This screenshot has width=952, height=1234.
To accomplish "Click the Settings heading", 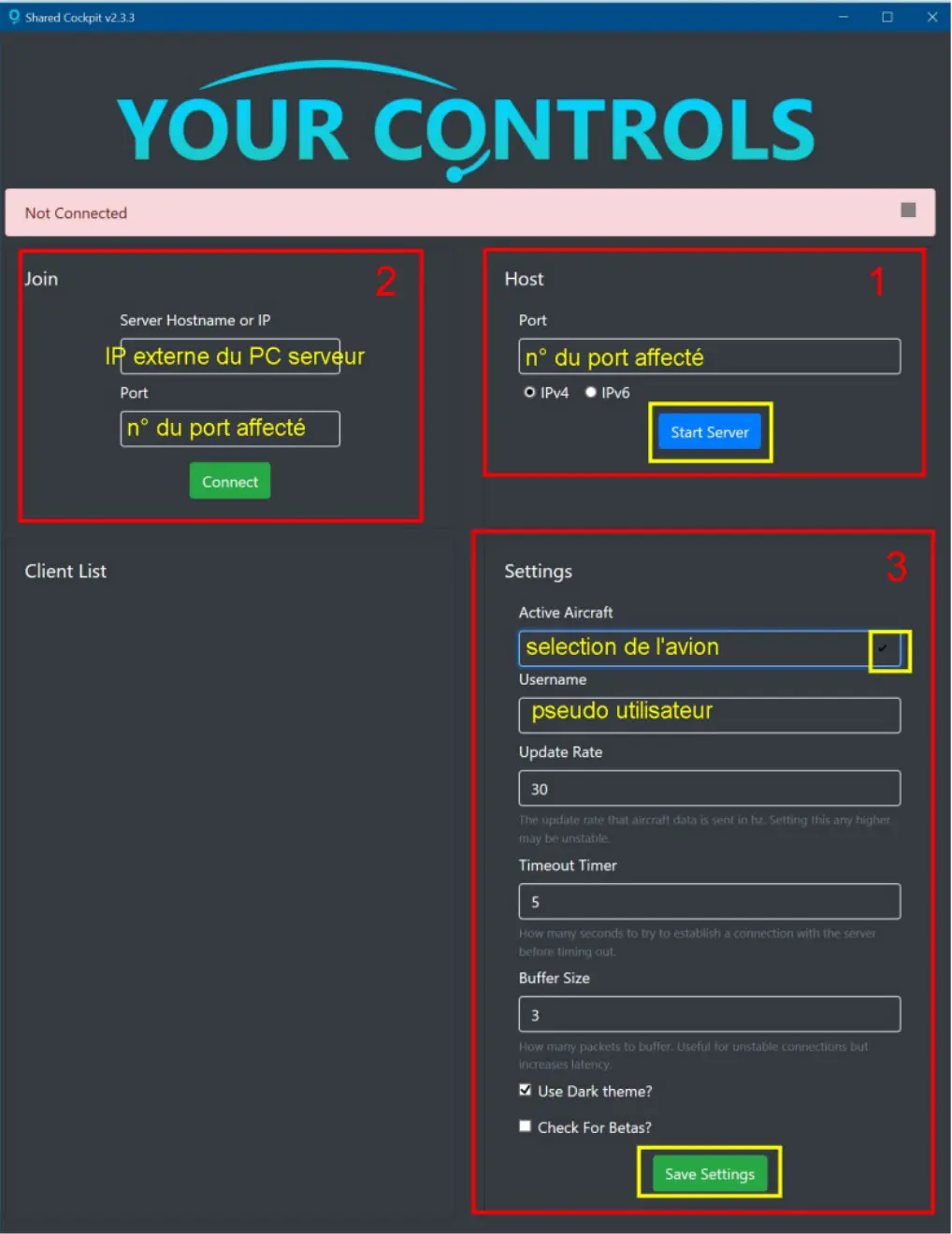I will 538,572.
